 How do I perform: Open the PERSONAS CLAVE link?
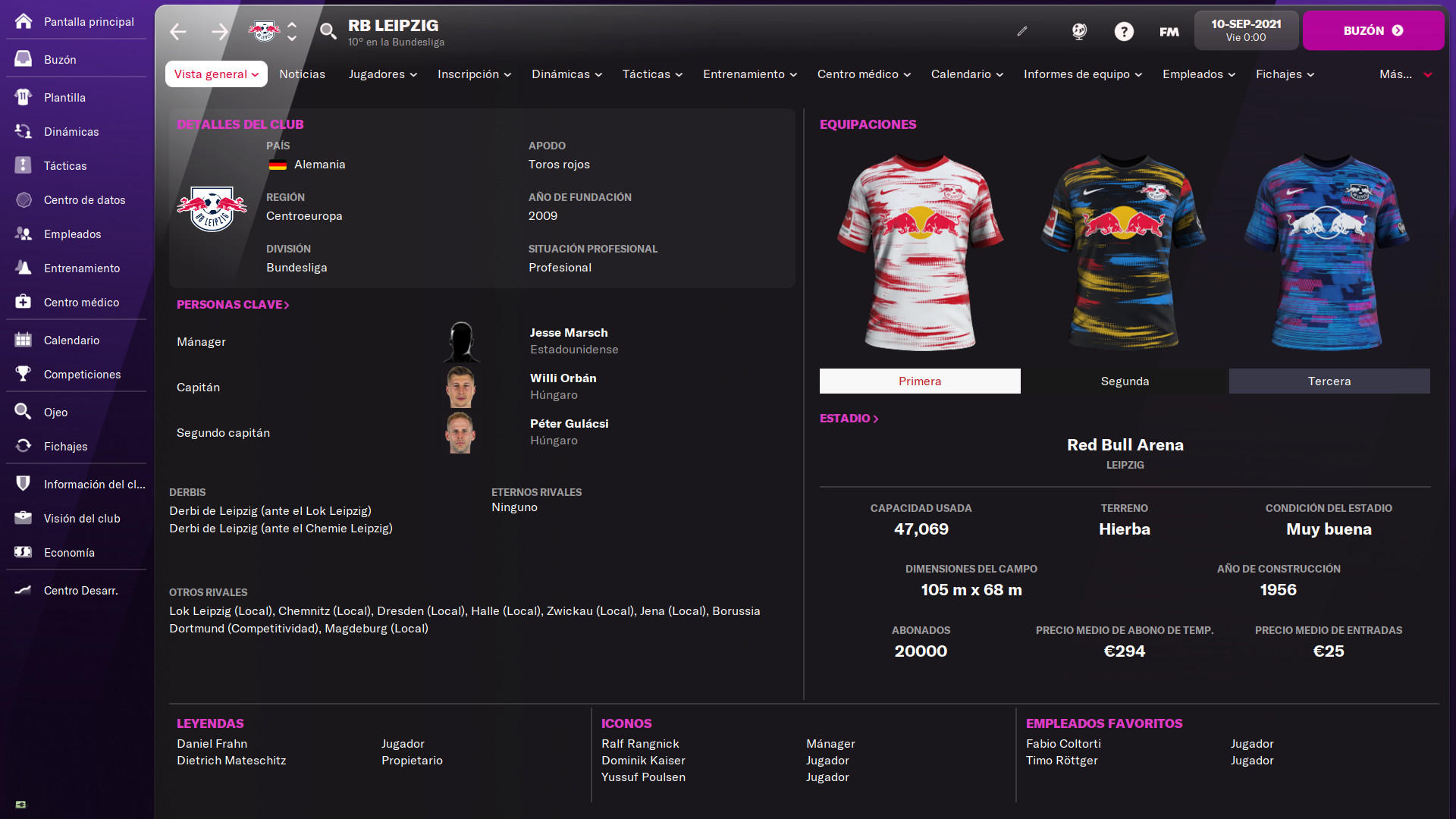233,304
